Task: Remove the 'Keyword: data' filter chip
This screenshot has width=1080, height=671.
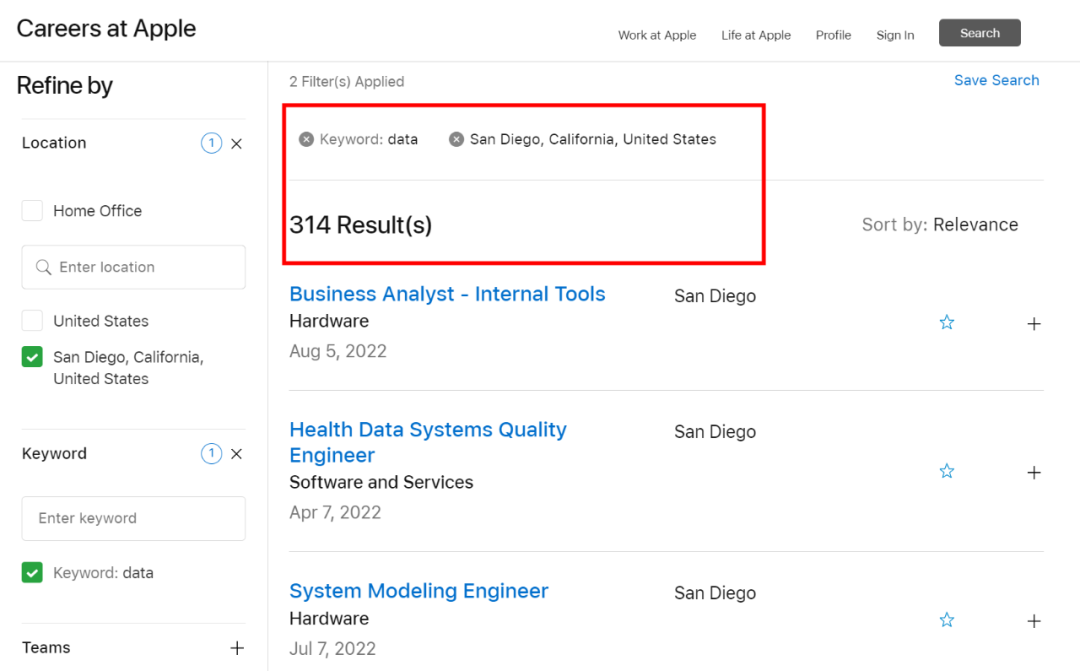Action: [306, 139]
